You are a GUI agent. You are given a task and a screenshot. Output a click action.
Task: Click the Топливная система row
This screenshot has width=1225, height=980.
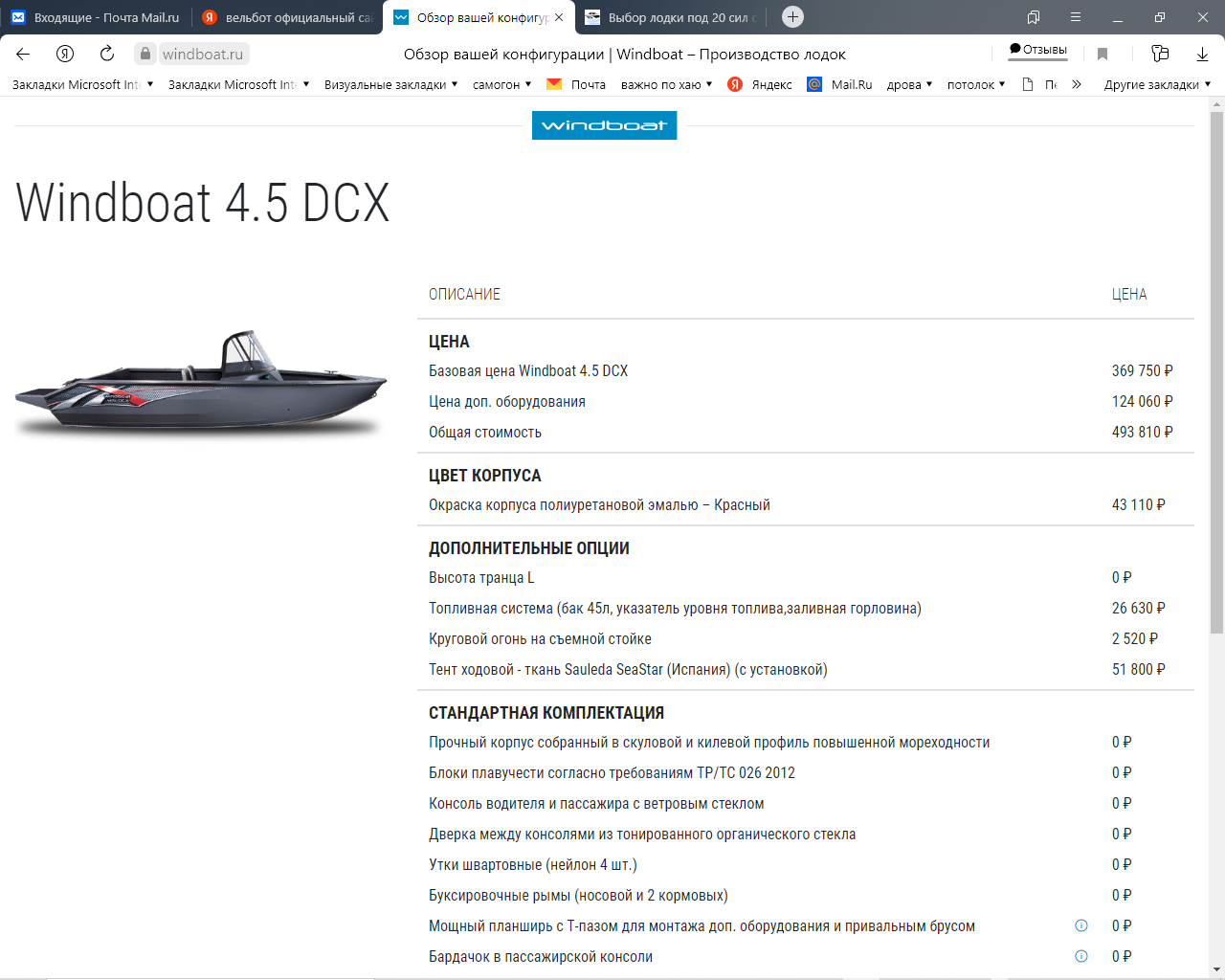(x=806, y=608)
